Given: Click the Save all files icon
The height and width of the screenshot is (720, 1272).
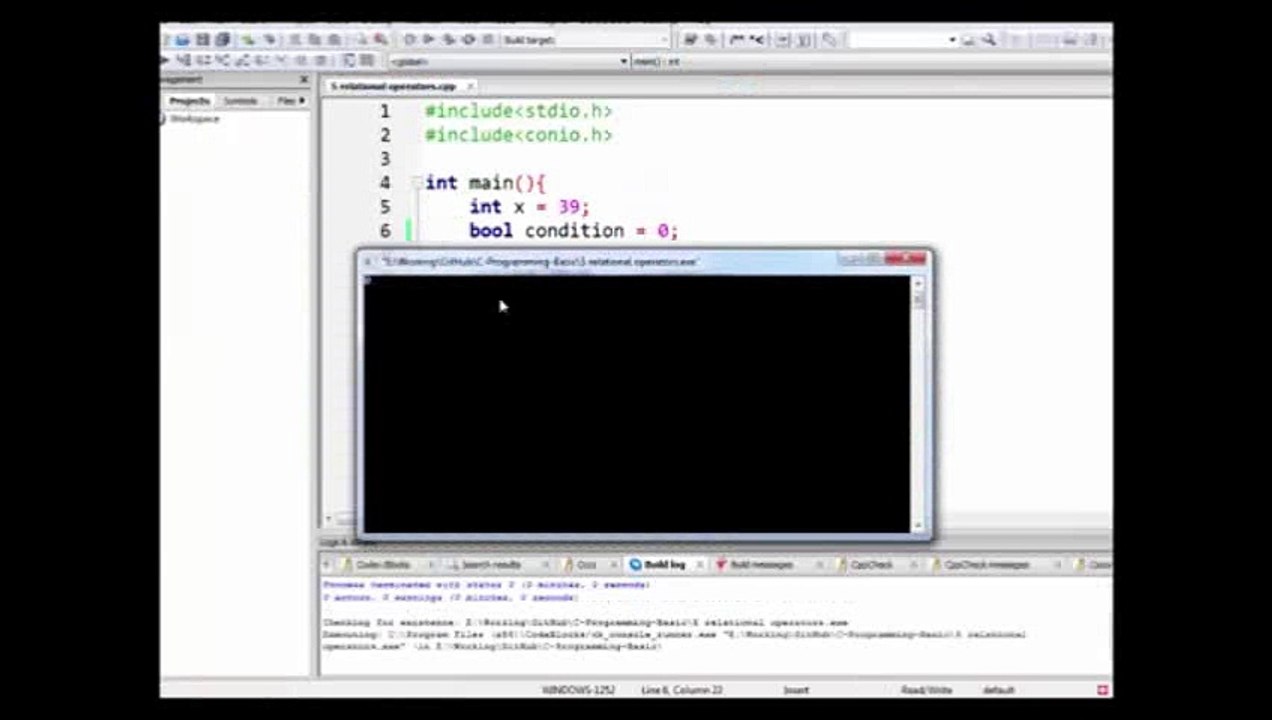Looking at the screenshot, I should coord(222,40).
